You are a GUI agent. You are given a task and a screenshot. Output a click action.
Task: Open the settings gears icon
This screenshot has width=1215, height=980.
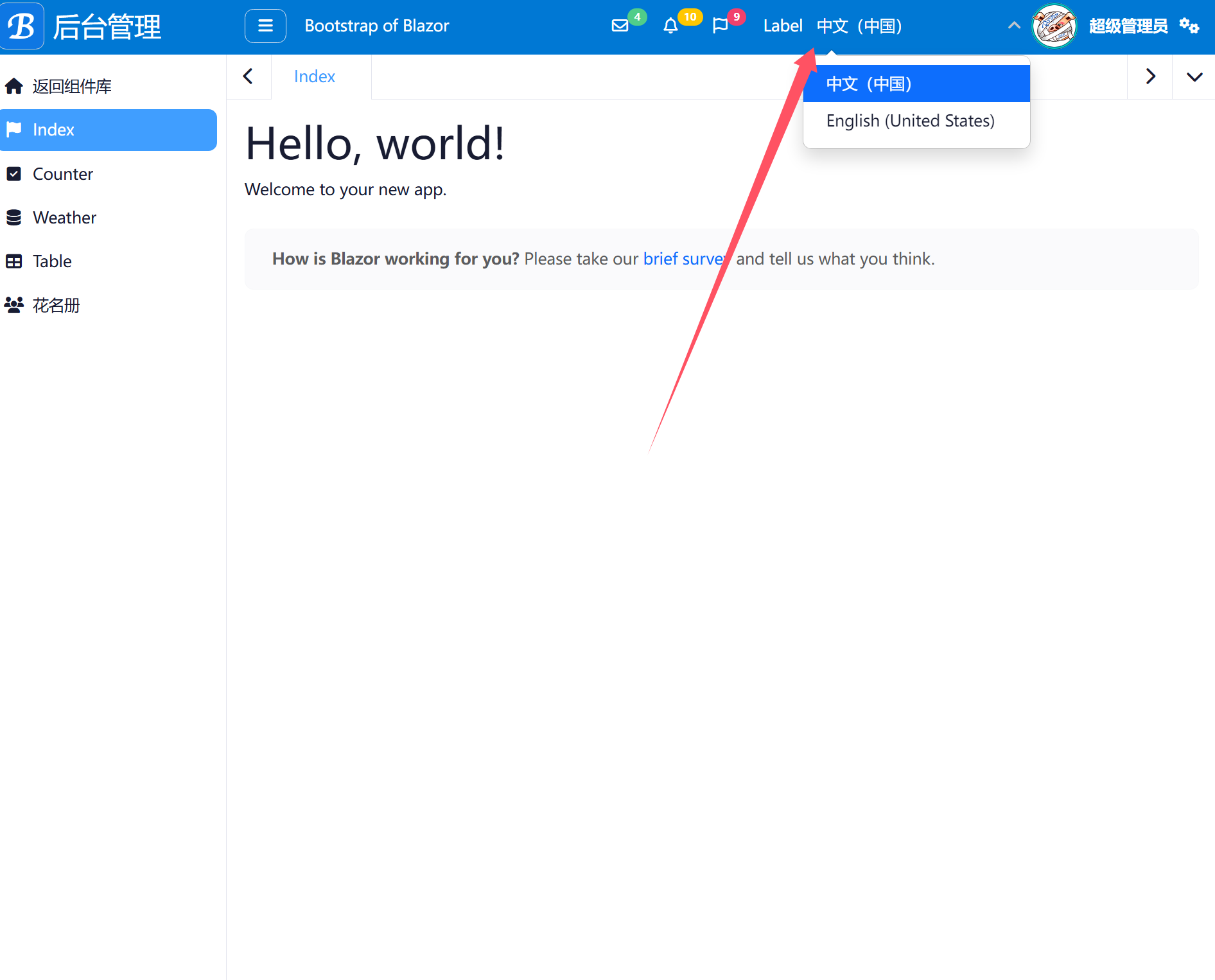[x=1189, y=26]
